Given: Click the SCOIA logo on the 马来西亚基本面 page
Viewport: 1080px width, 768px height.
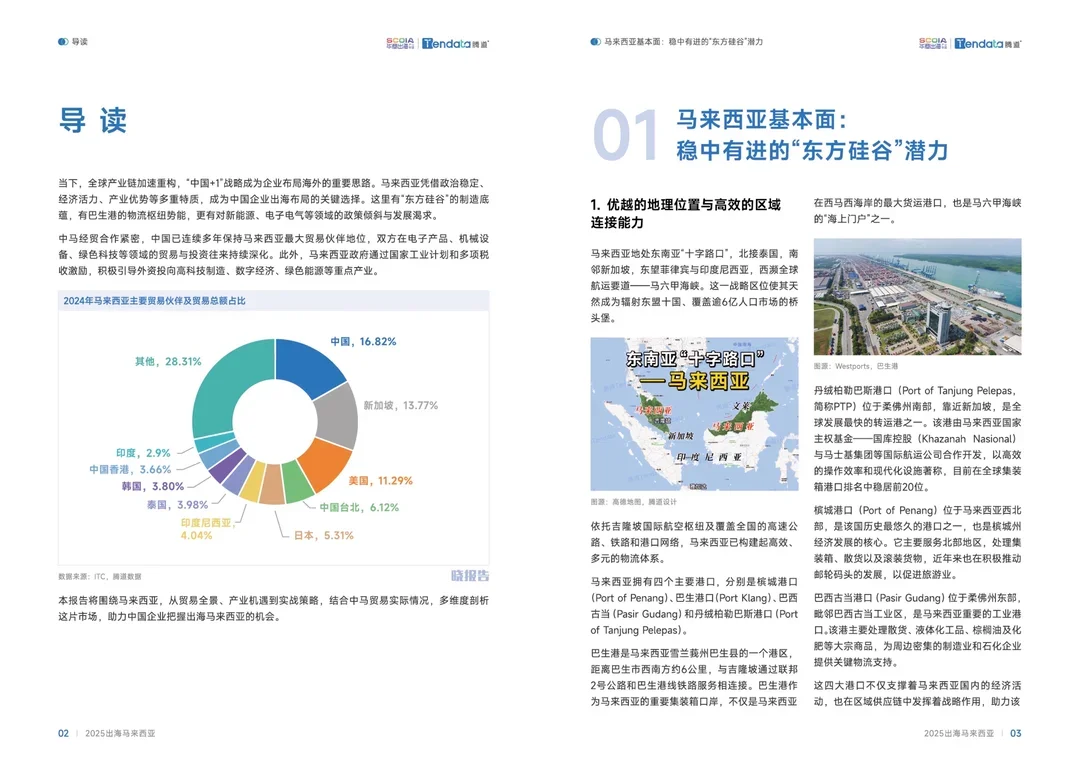Looking at the screenshot, I should (x=933, y=43).
